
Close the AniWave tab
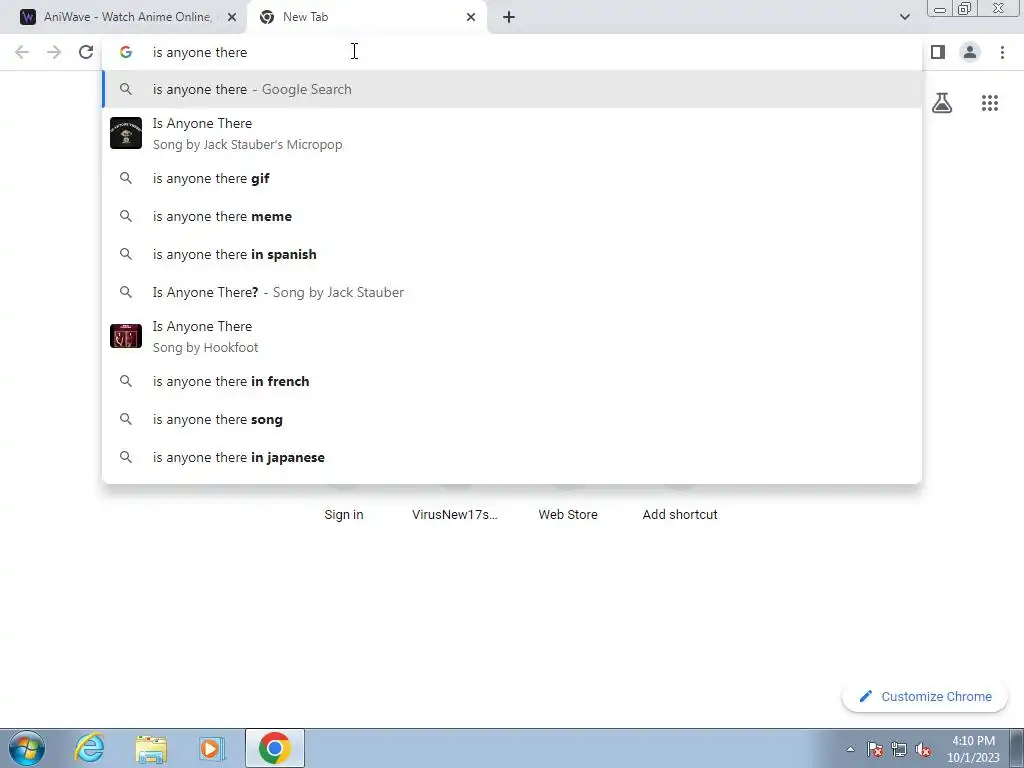[232, 17]
